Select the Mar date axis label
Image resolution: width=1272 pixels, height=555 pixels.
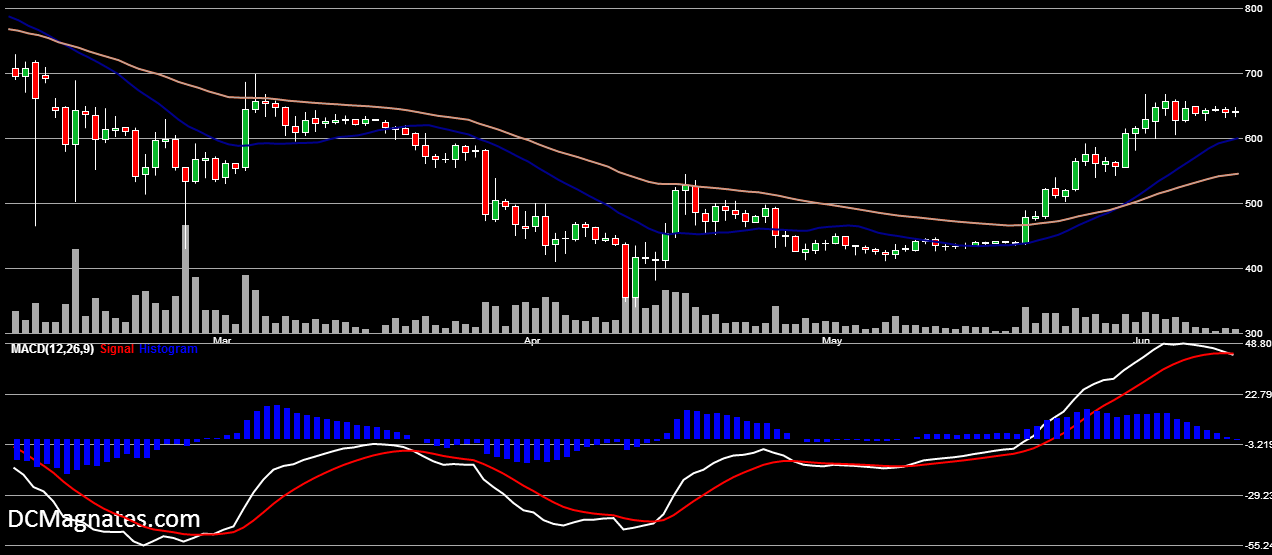point(222,341)
